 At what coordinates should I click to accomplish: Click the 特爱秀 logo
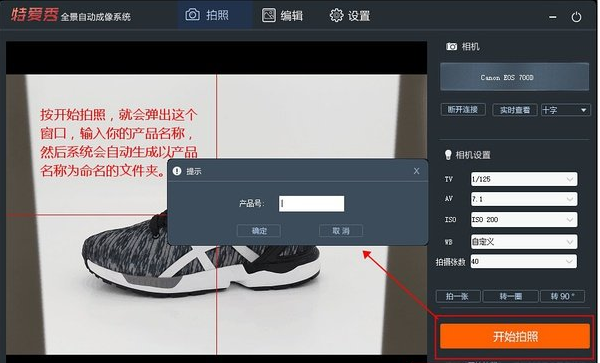34,15
